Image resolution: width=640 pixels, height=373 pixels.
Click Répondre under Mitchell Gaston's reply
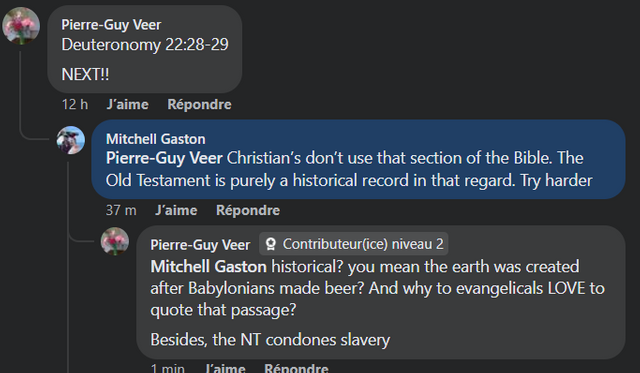[x=248, y=211]
